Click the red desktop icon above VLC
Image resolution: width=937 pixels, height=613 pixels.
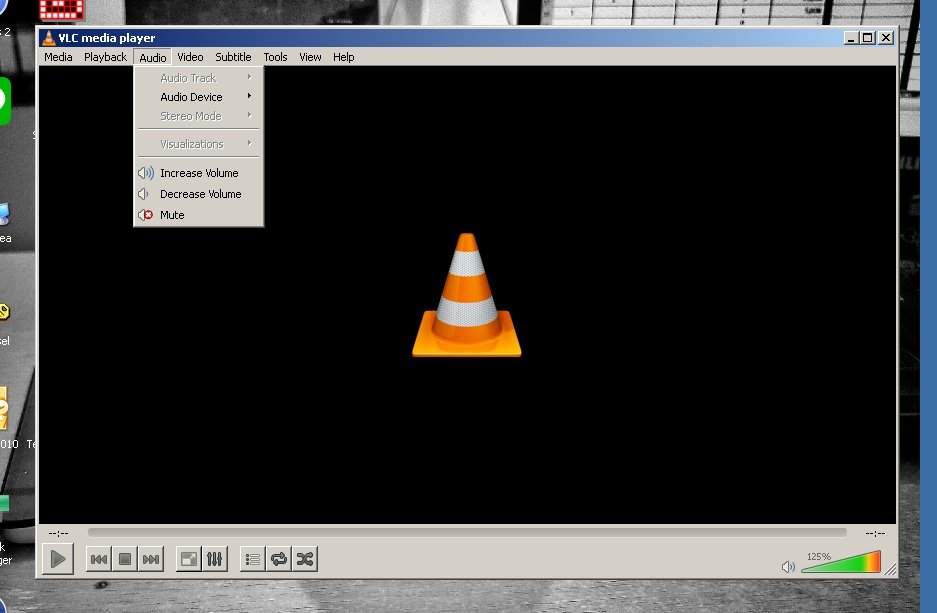click(x=62, y=10)
